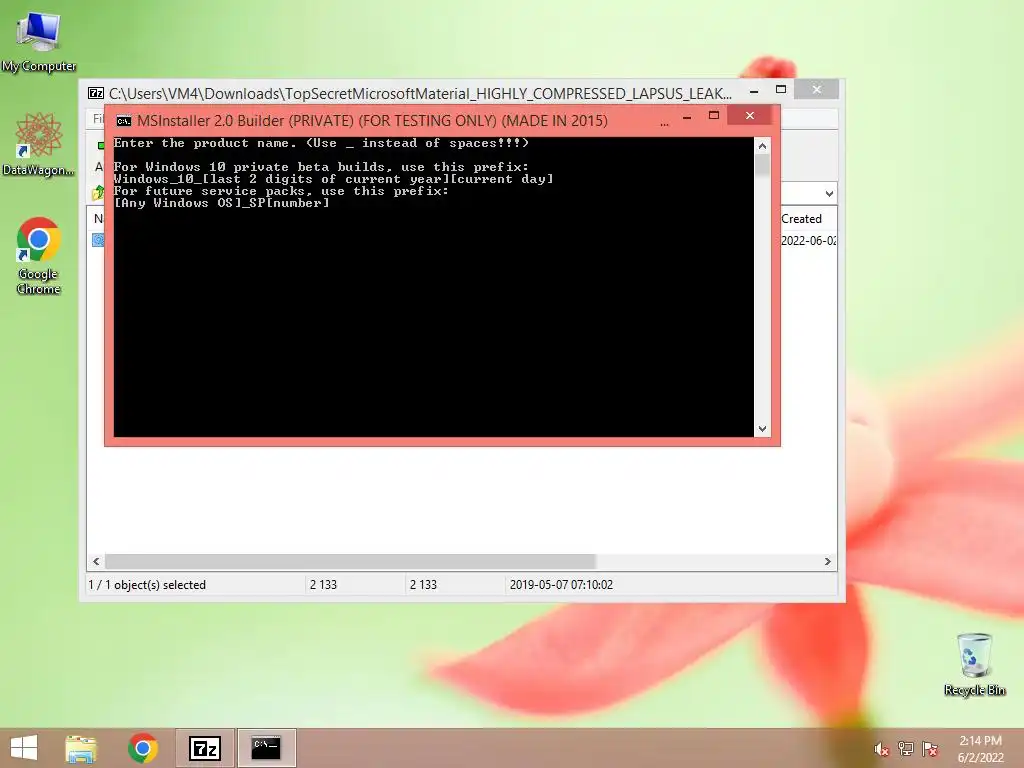Close the MSInstaller 2.0 Builder window
The width and height of the screenshot is (1024, 768).
click(750, 116)
